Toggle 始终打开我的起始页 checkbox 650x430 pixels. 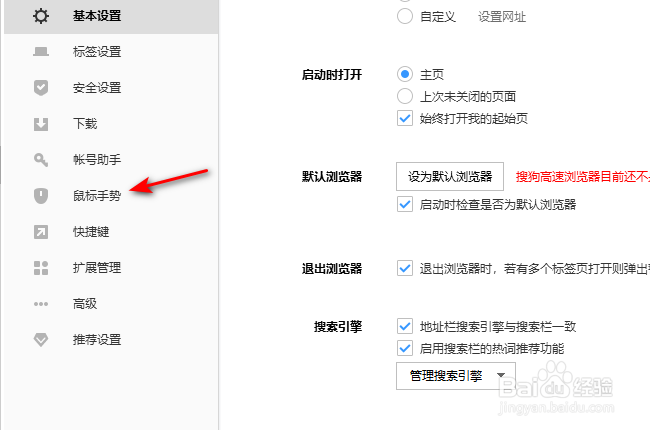pos(405,119)
